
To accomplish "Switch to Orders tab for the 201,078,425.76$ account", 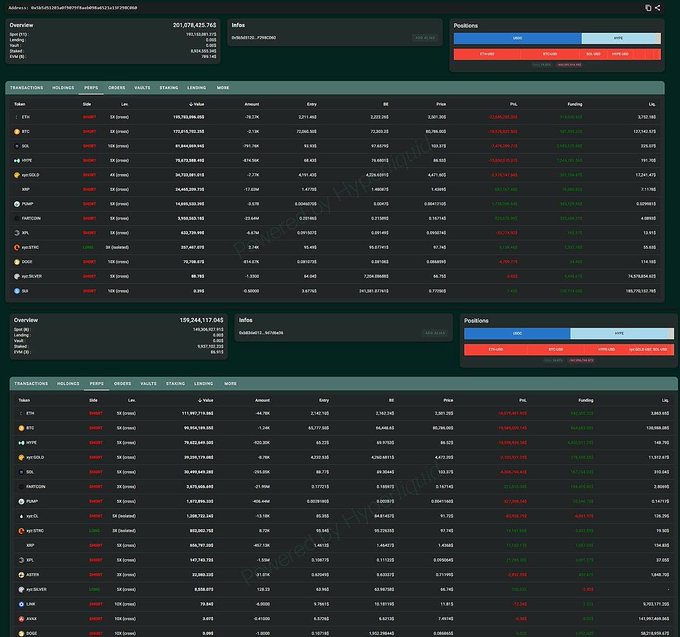I will point(117,88).
